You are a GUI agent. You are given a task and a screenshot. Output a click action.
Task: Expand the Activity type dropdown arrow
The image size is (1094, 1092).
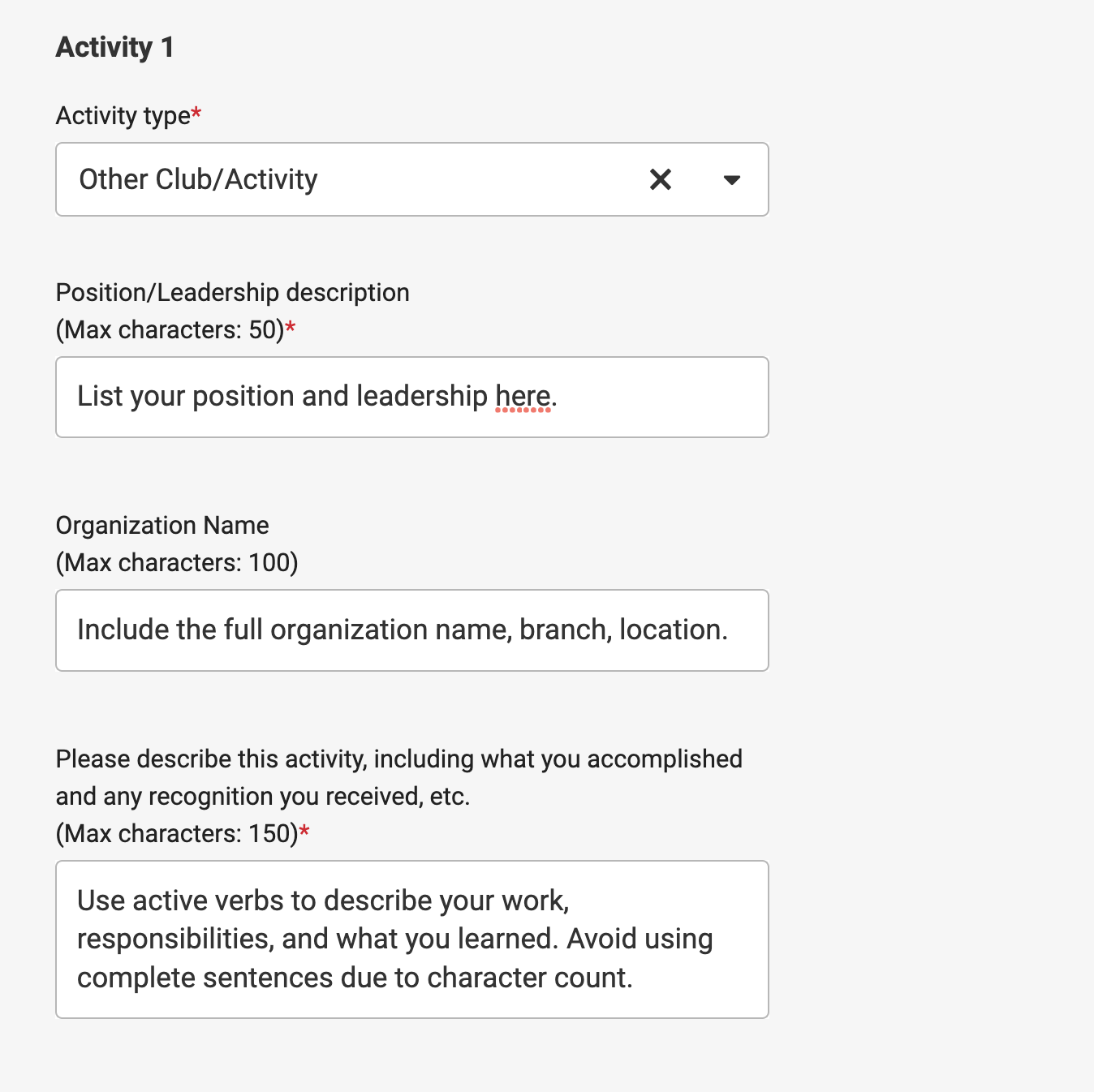731,179
